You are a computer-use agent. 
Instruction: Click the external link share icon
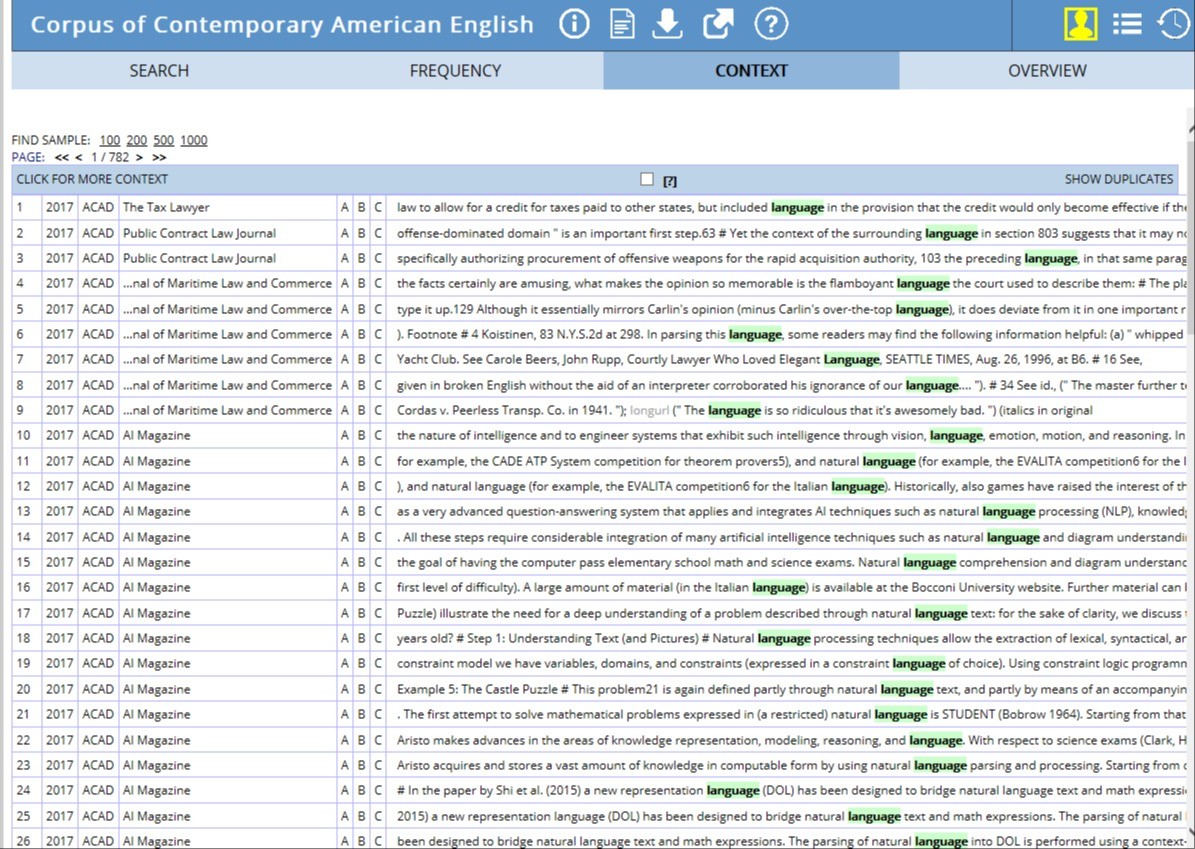coord(718,24)
